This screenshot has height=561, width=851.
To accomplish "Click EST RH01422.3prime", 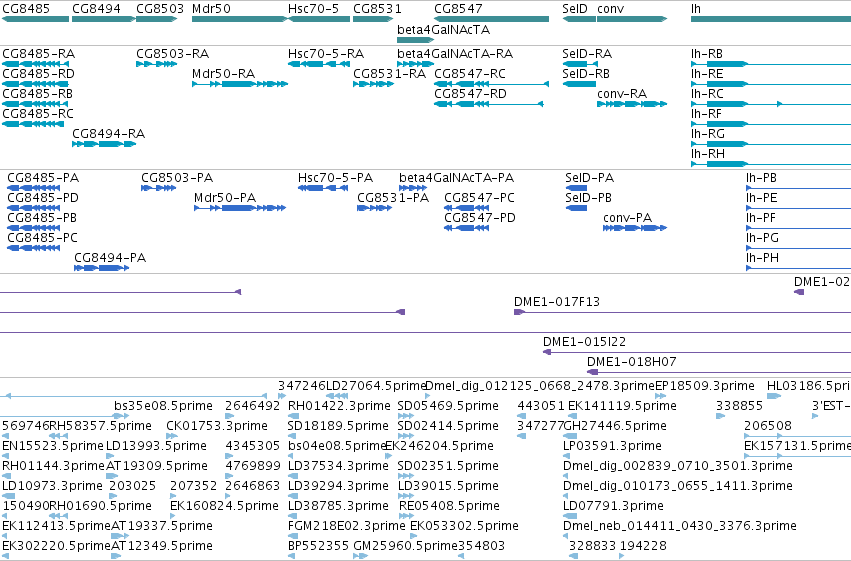I will [x=339, y=406].
